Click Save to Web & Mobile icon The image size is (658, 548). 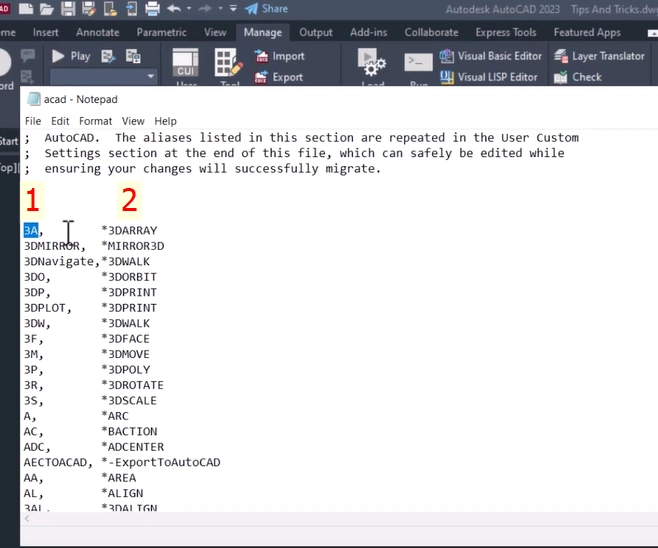131,8
